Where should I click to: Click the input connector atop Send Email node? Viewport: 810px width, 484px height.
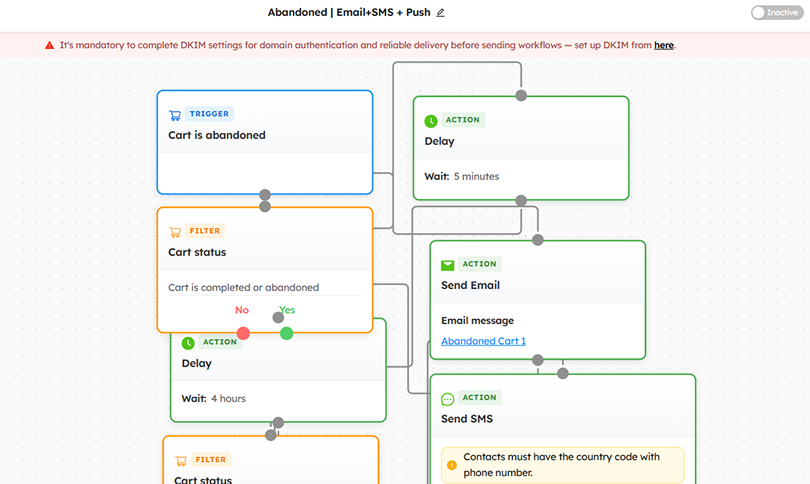[538, 240]
